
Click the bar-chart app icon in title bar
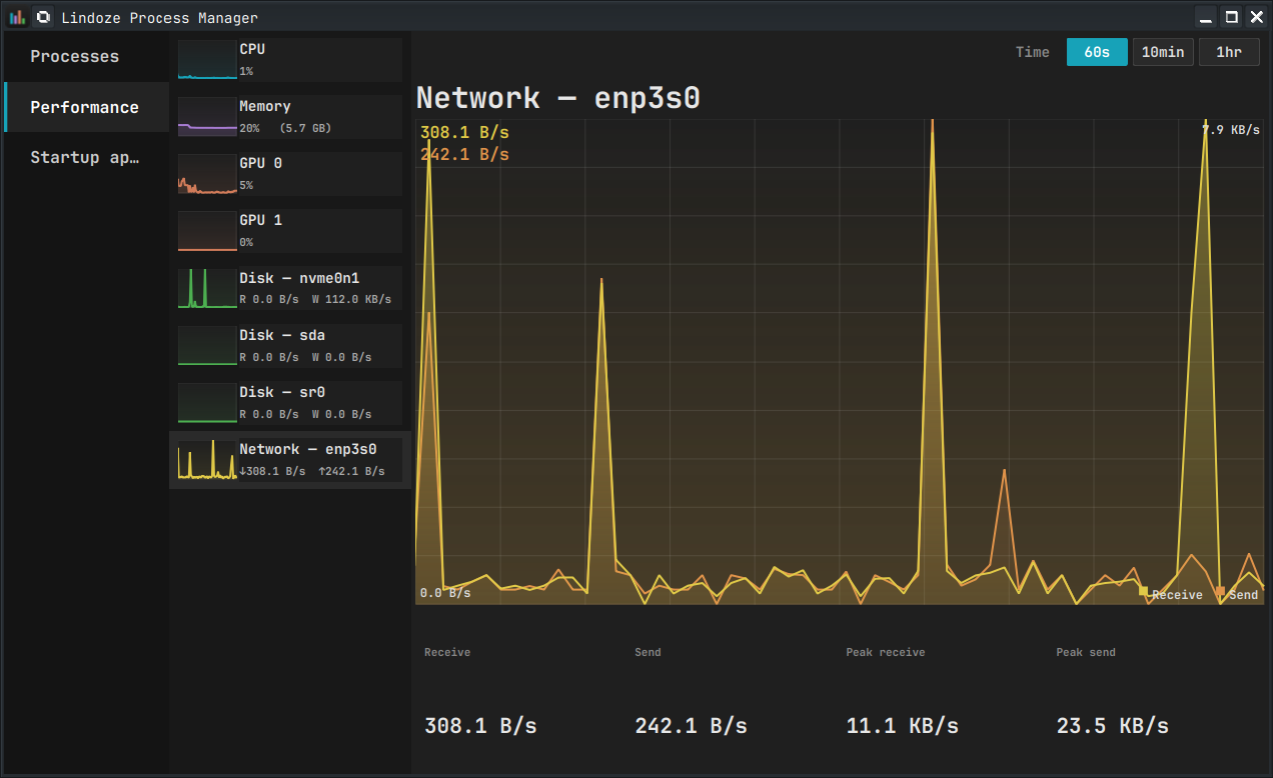[x=18, y=17]
